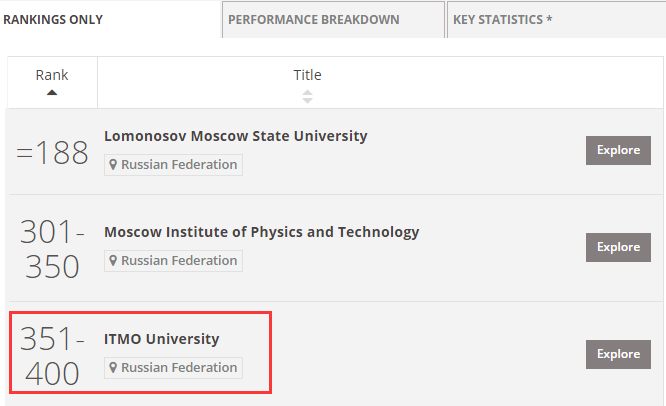Click Explore for Moscow Institute of Physics
The height and width of the screenshot is (406, 666).
(x=618, y=247)
